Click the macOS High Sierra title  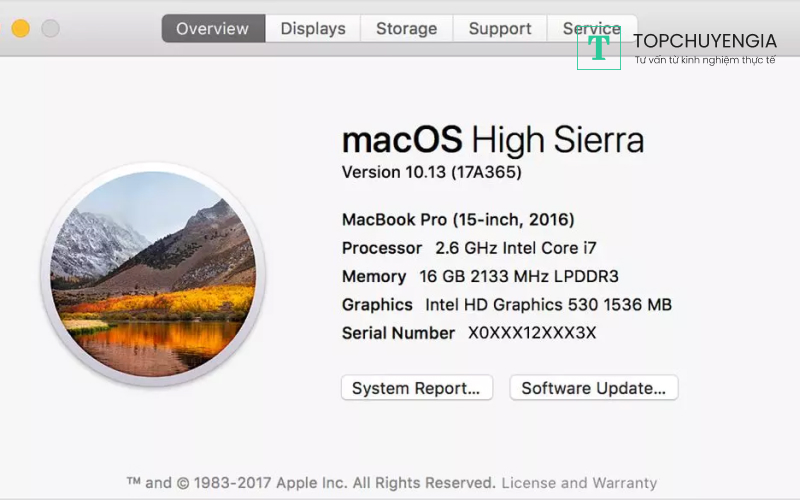(492, 139)
